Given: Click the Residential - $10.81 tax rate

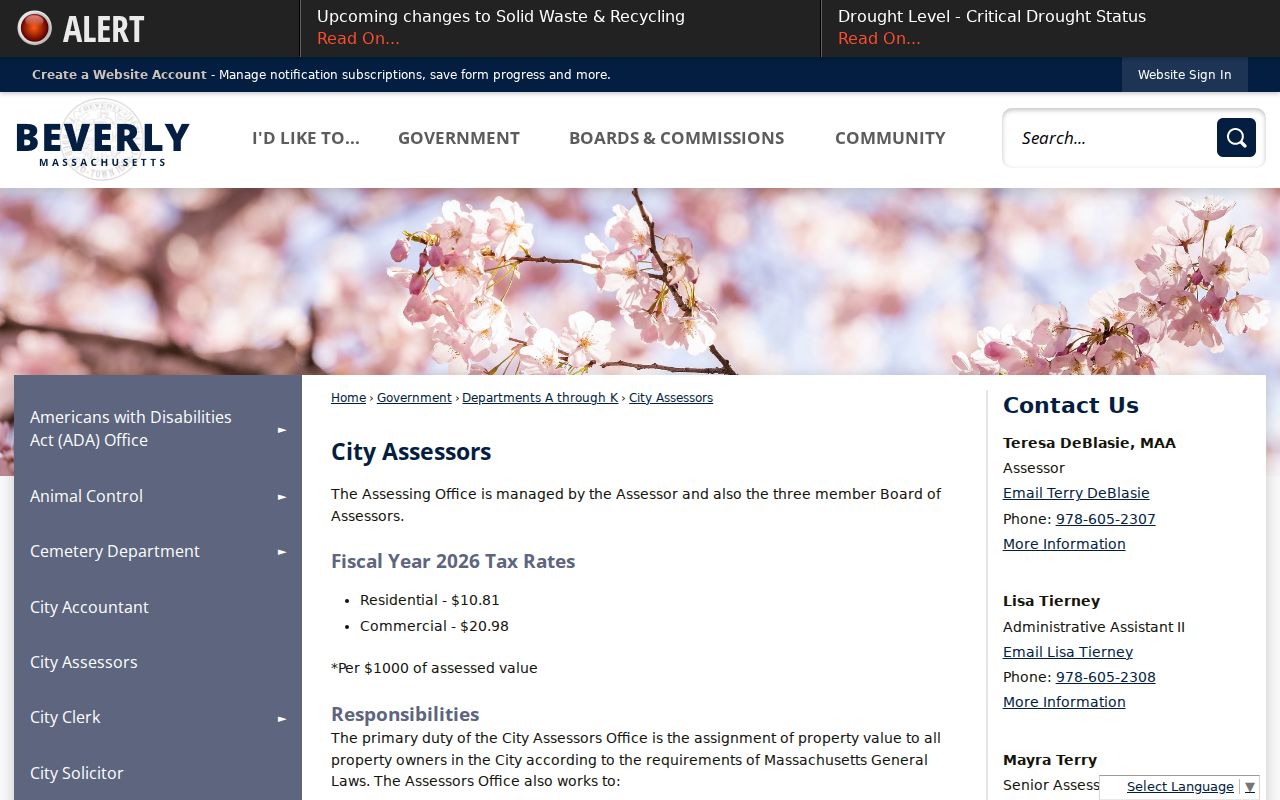Looking at the screenshot, I should point(430,600).
